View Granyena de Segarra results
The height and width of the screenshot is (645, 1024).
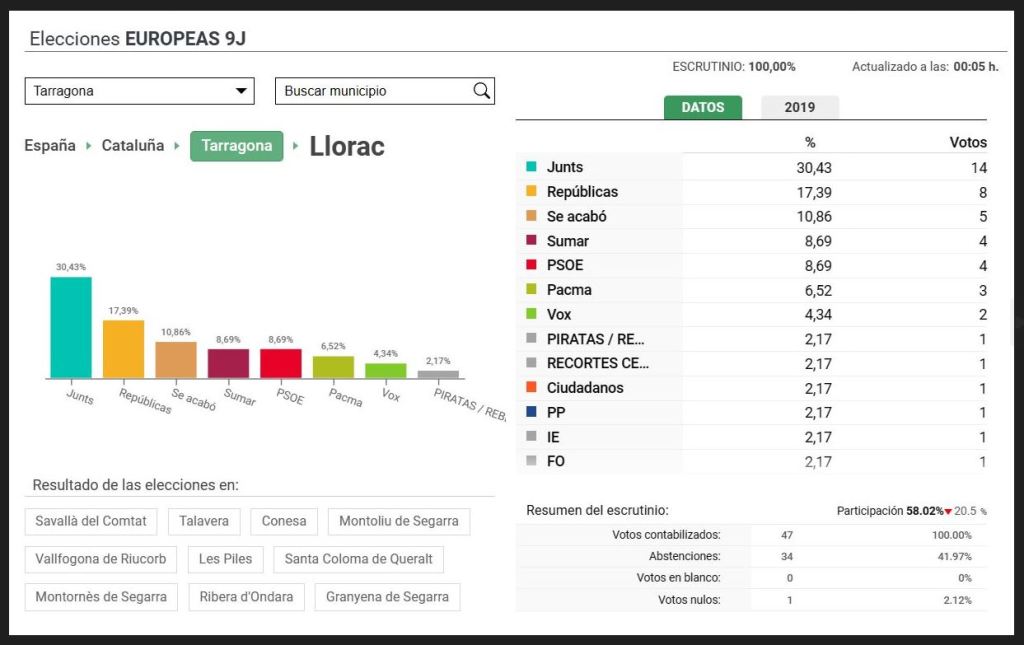click(x=387, y=597)
